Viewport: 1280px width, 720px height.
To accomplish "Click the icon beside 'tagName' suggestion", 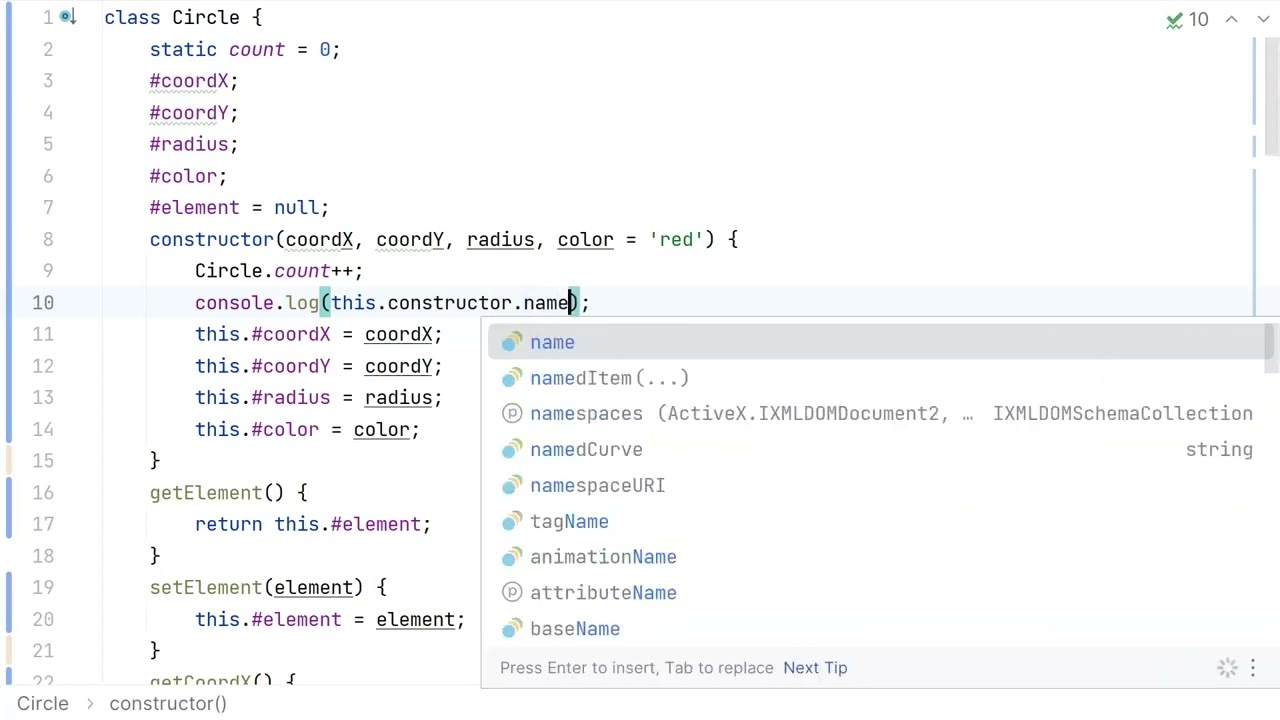I will [512, 522].
